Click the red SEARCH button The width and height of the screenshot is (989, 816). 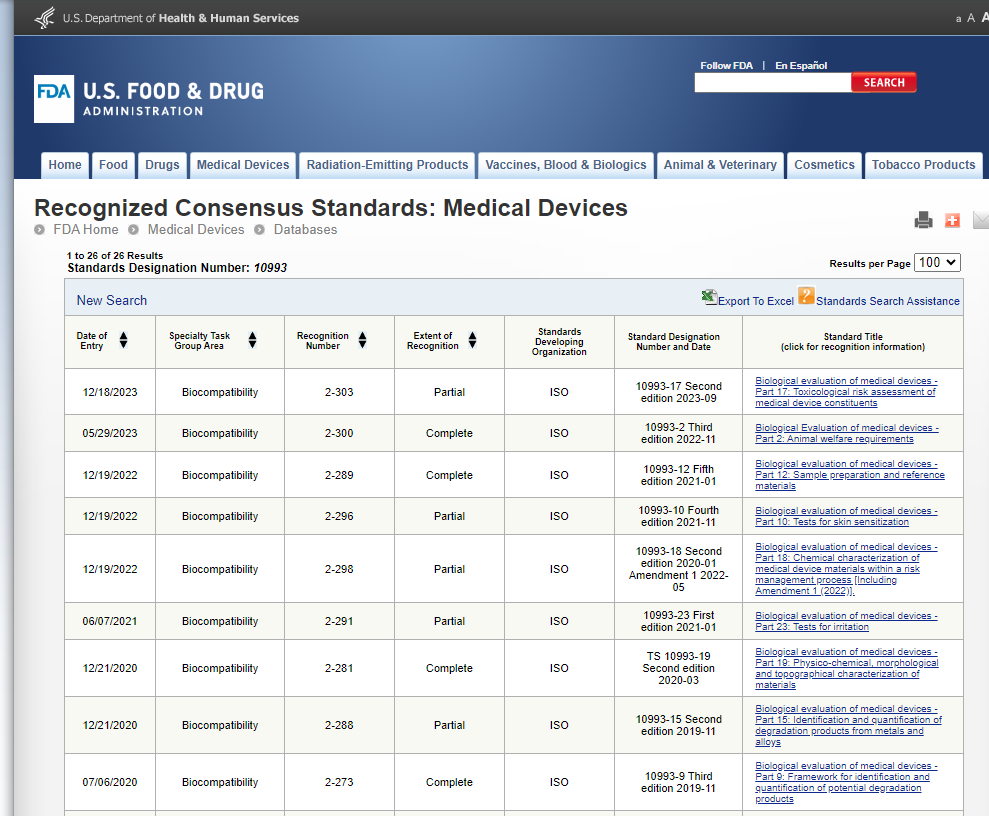(884, 83)
